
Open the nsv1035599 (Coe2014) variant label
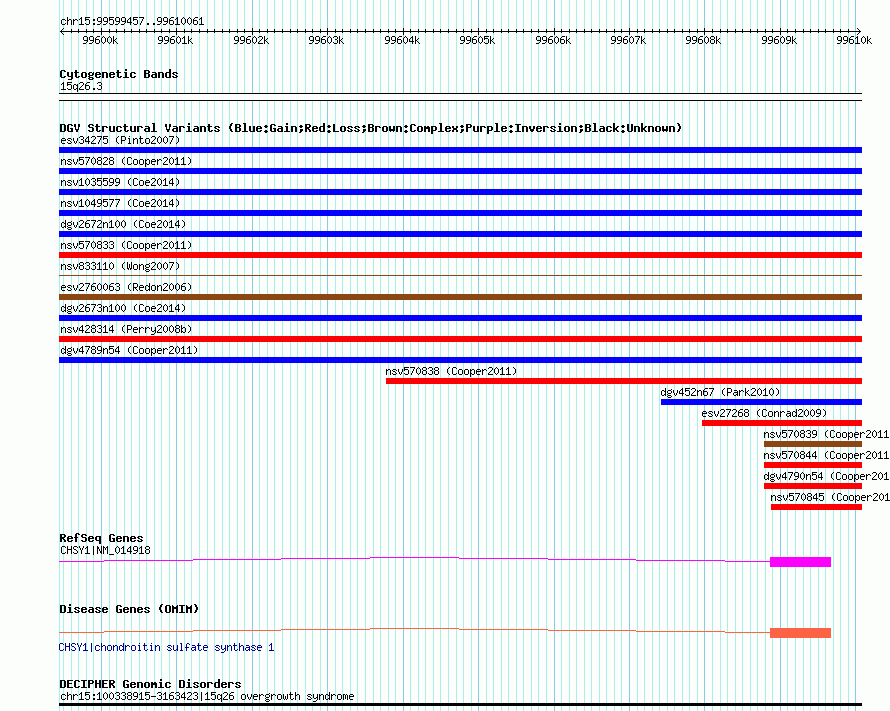pos(120,182)
